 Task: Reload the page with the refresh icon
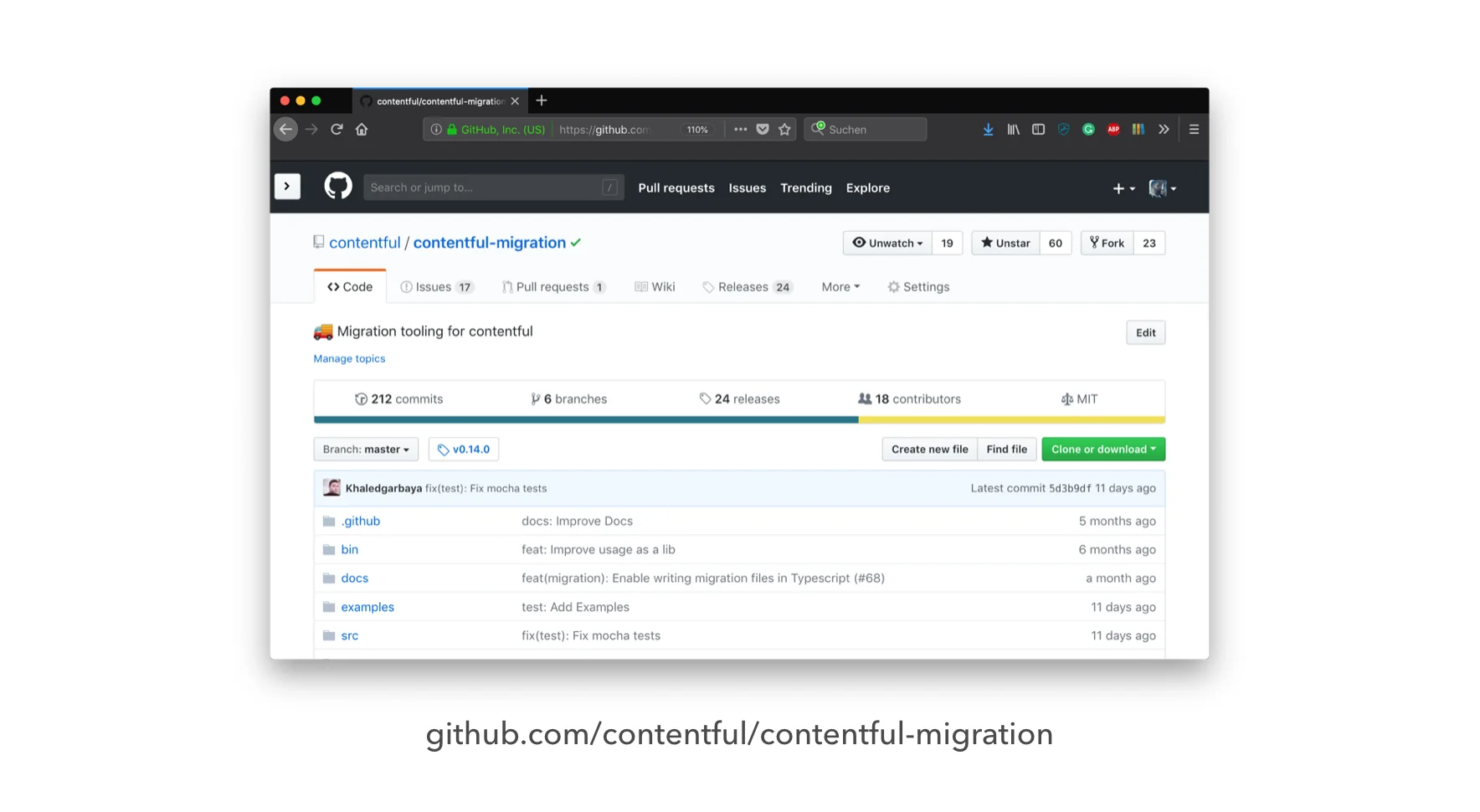coord(337,129)
